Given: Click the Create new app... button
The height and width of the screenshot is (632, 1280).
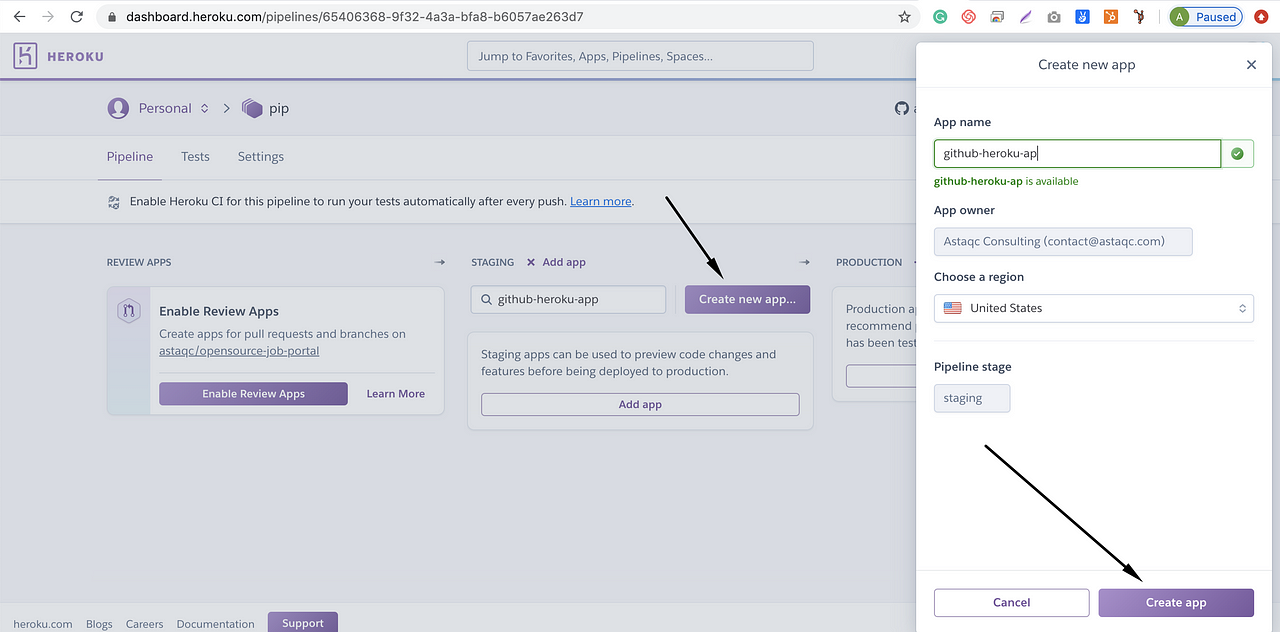Looking at the screenshot, I should 747,299.
